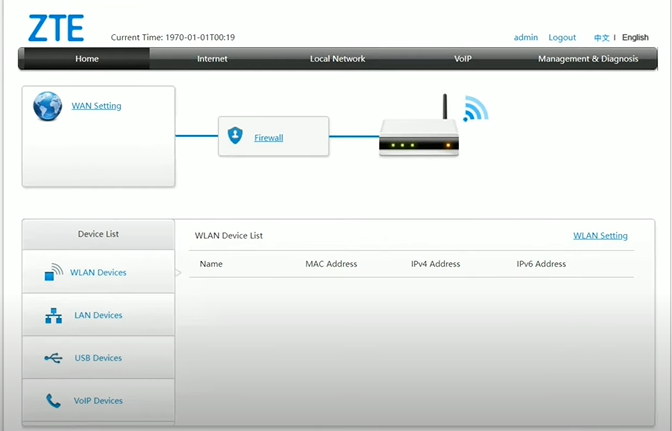
Task: Open the Home tab
Action: click(x=87, y=59)
